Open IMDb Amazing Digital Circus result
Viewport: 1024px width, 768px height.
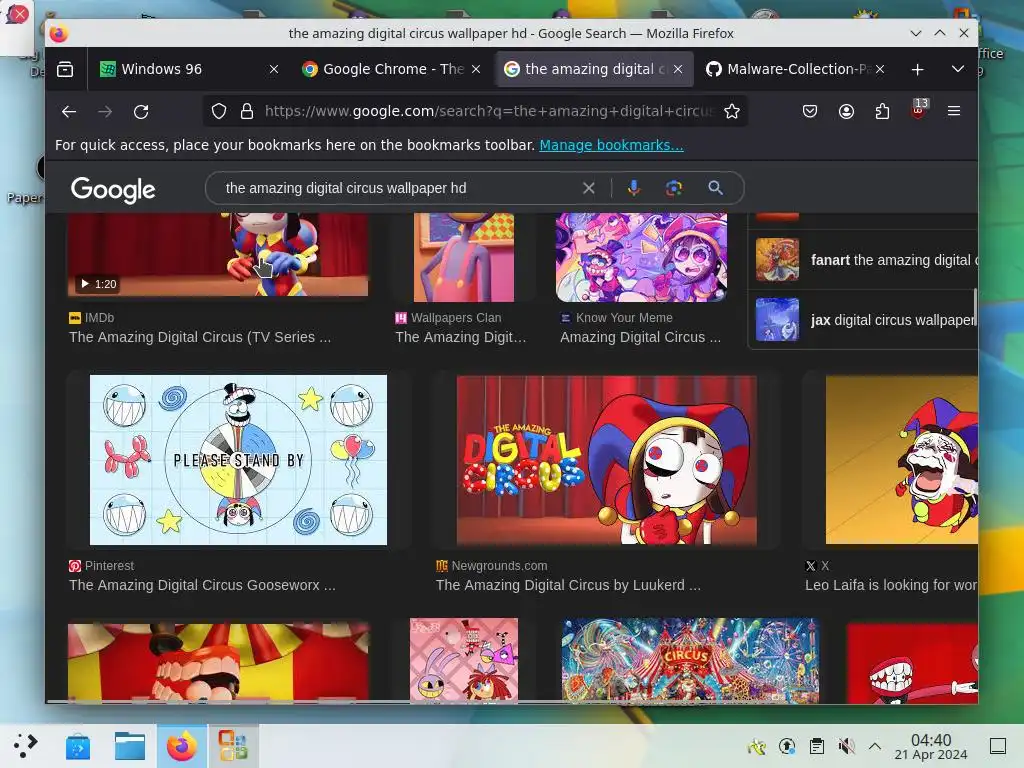pyautogui.click(x=200, y=337)
